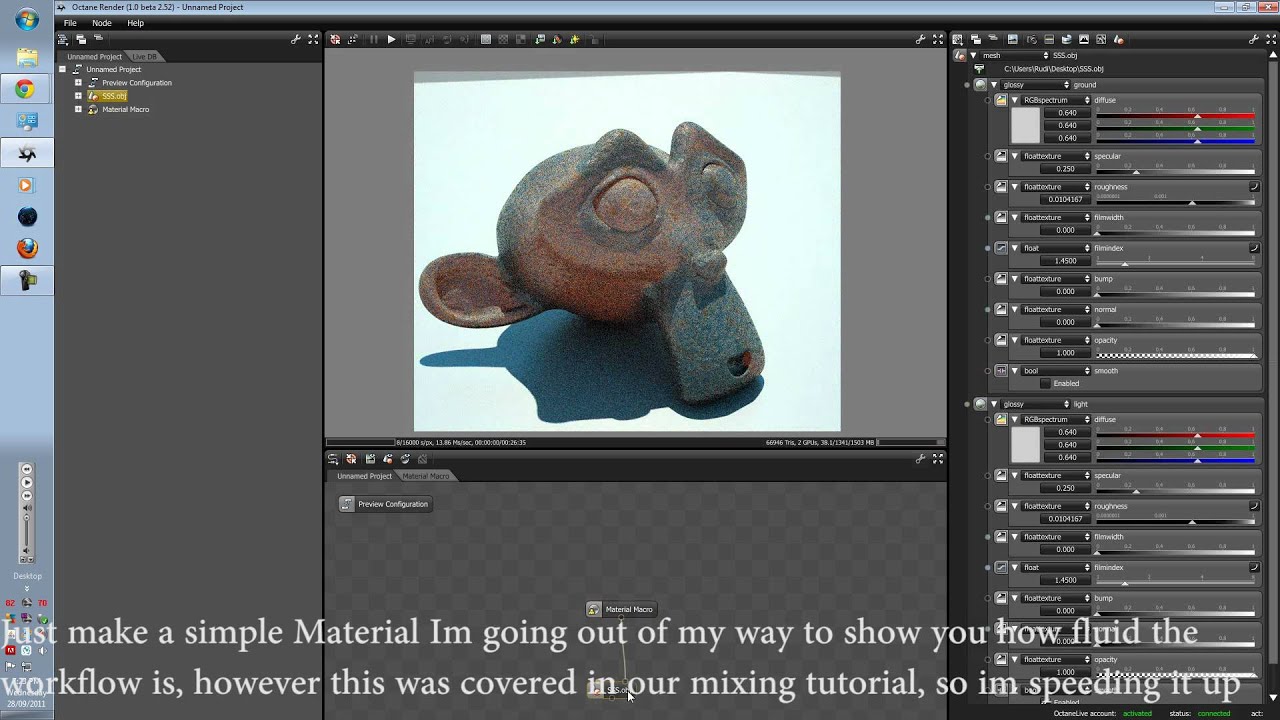Click the first icon in node graph toolbar

(333, 458)
